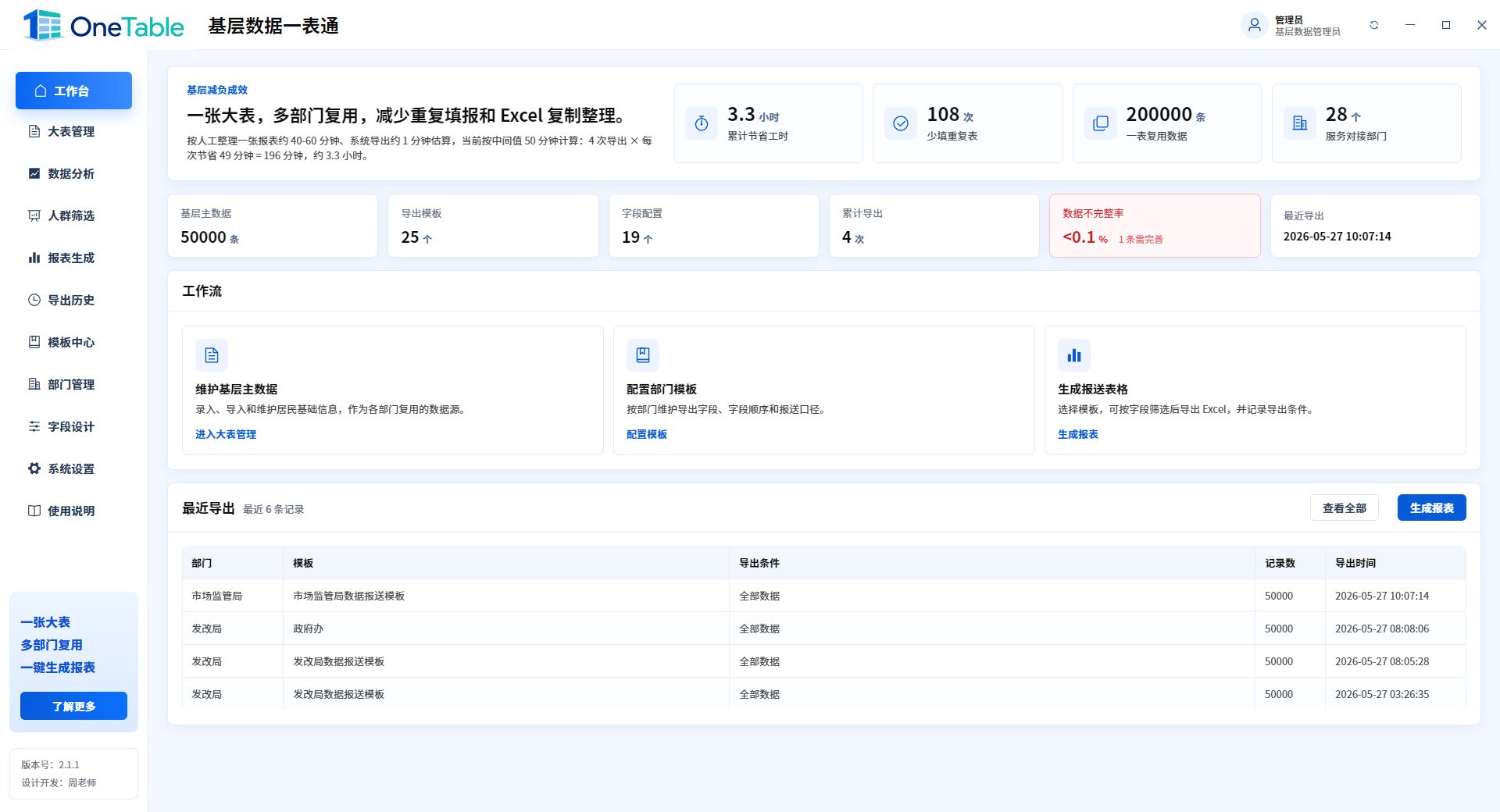Viewport: 1500px width, 812px height.
Task: Click the 查看全部 button
Action: point(1345,508)
